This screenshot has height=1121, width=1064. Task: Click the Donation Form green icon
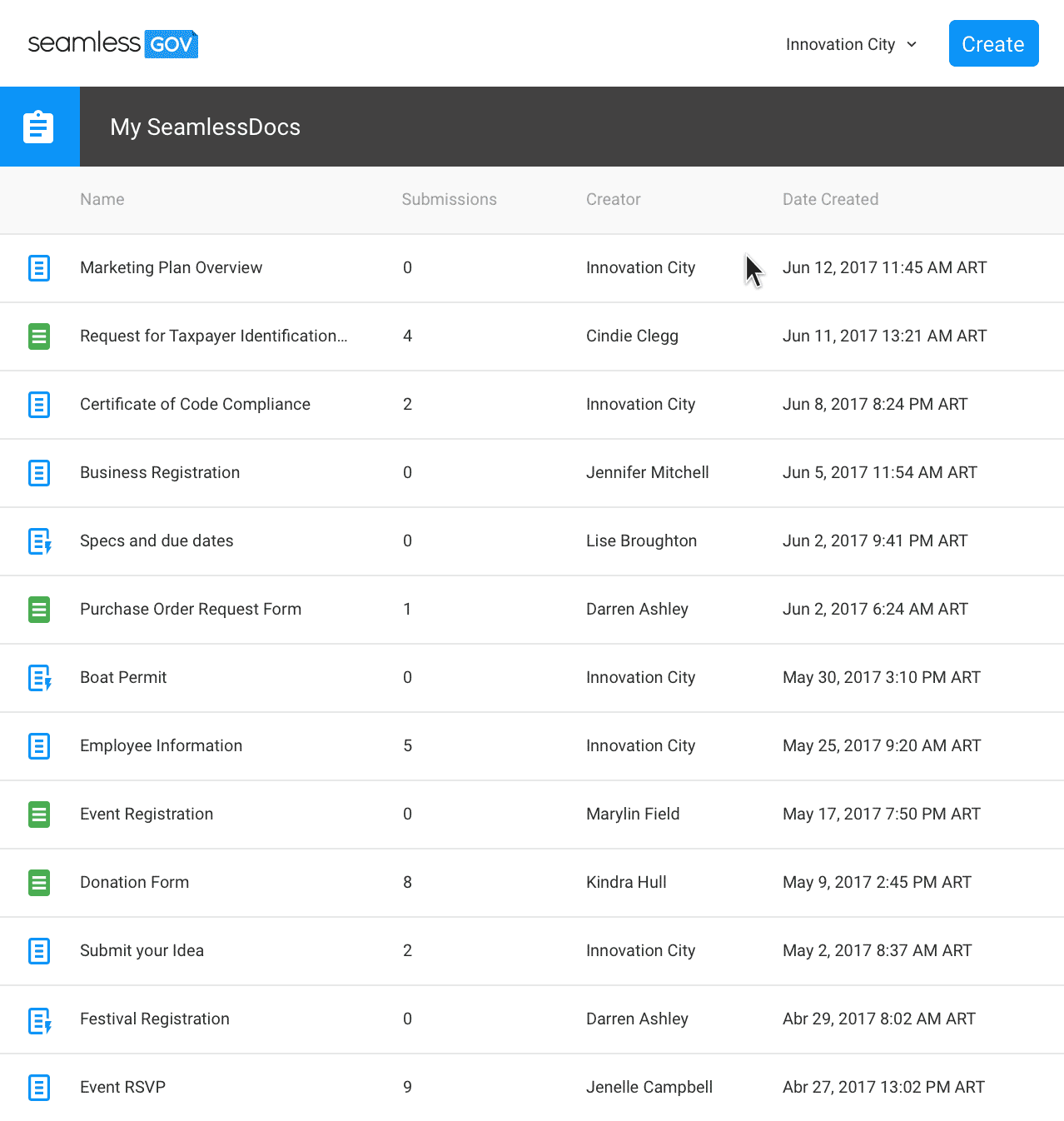pos(39,883)
